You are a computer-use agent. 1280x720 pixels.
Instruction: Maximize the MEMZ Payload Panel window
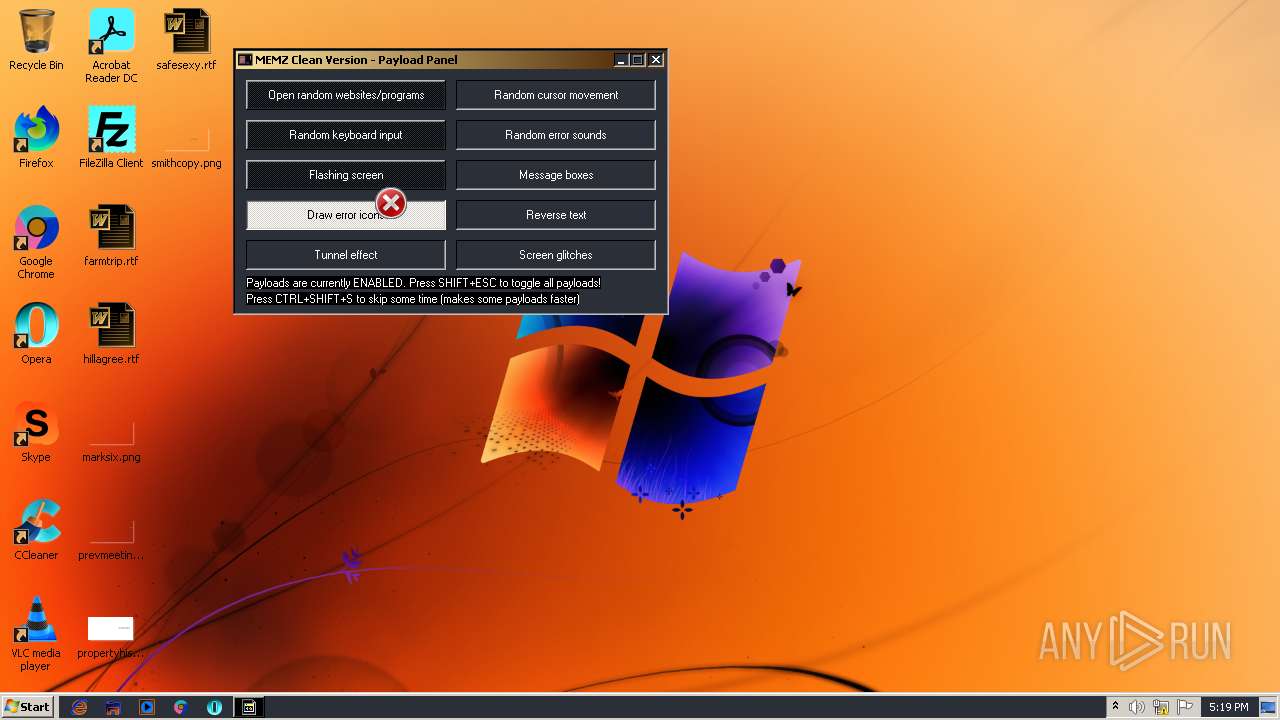(x=638, y=60)
